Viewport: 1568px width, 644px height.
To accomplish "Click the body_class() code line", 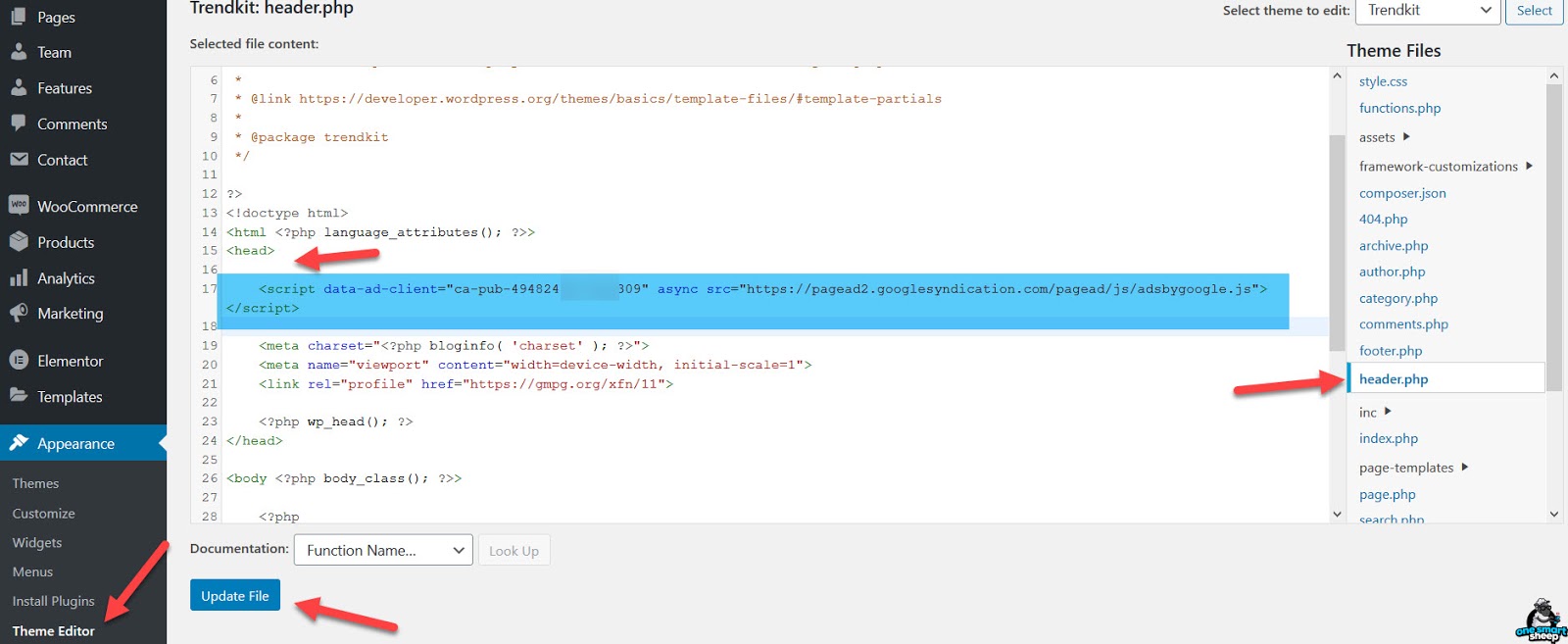I will [344, 478].
